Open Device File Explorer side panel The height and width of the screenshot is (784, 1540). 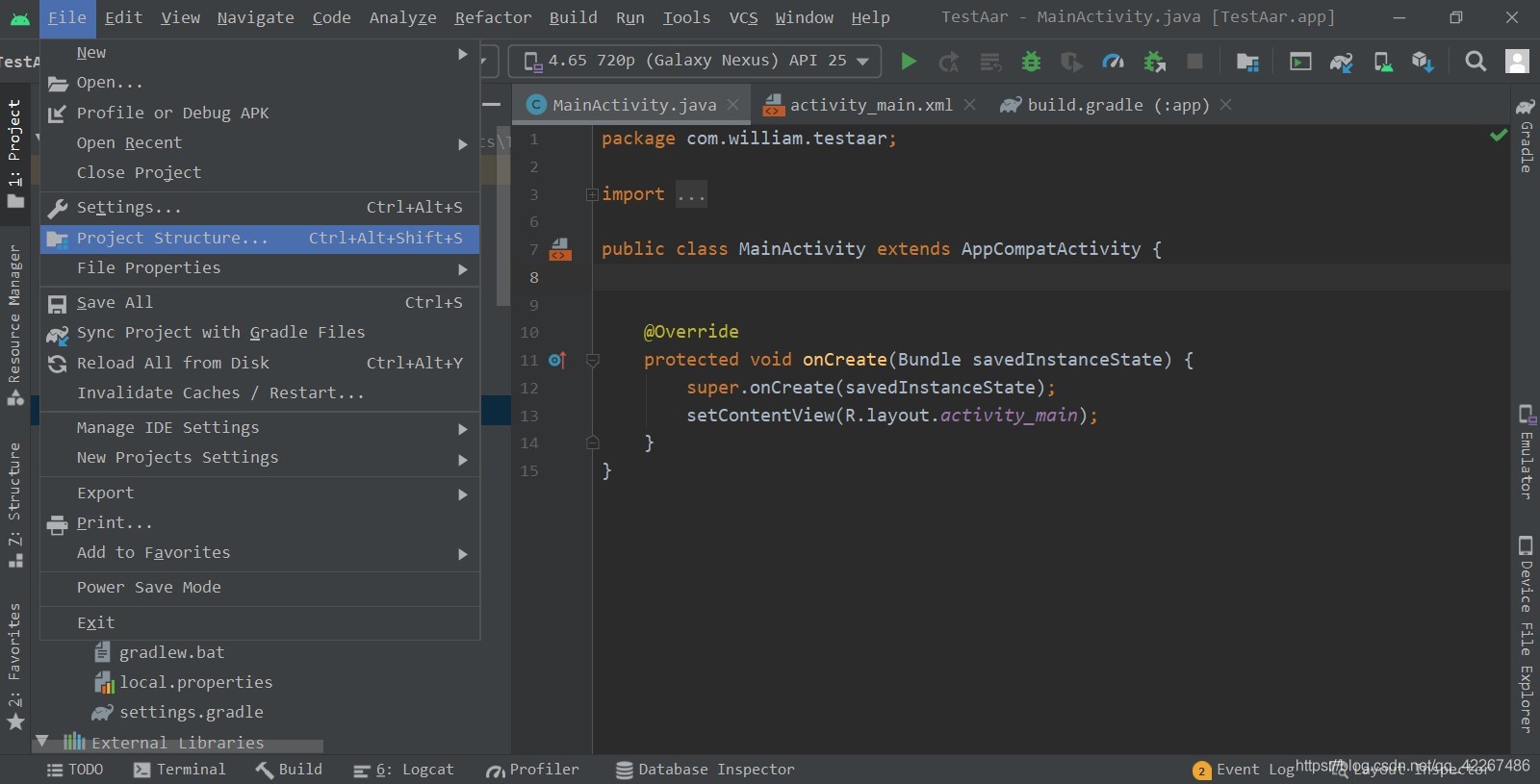coord(1526,635)
